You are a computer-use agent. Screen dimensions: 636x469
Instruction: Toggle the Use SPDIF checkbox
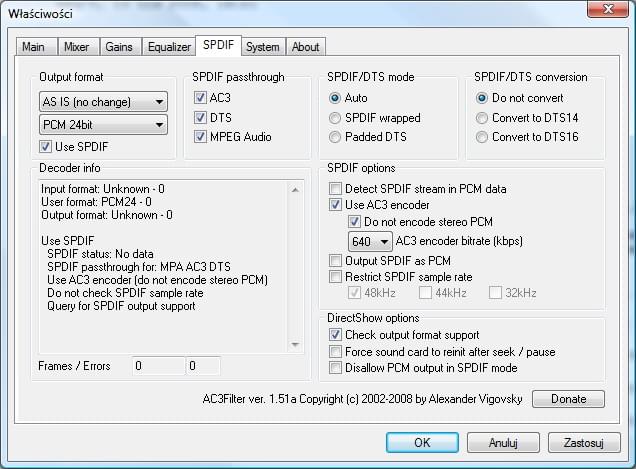tap(47, 148)
